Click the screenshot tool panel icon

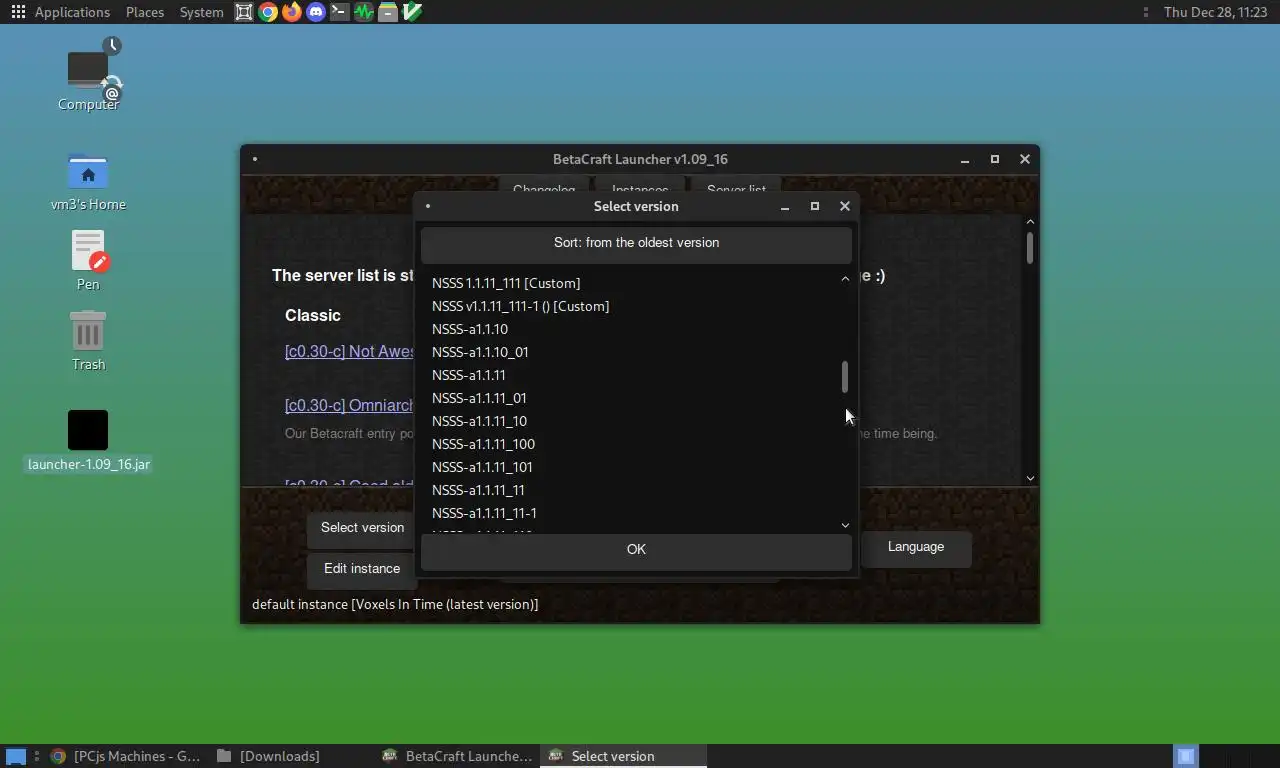click(x=243, y=12)
